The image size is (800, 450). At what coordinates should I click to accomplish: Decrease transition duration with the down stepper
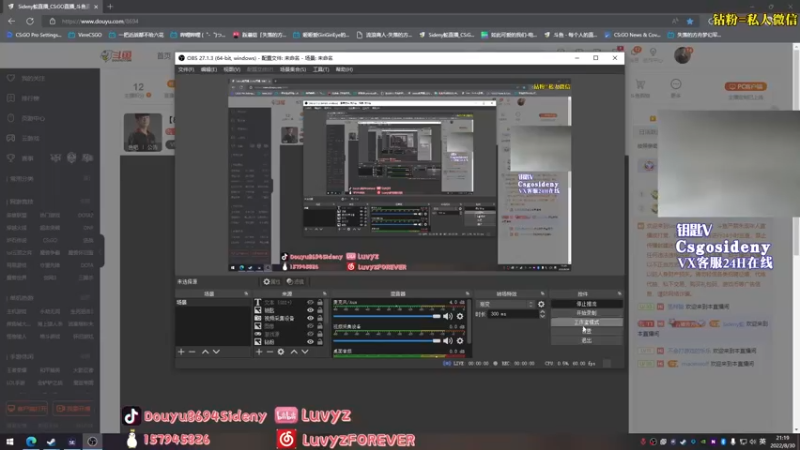coord(542,316)
